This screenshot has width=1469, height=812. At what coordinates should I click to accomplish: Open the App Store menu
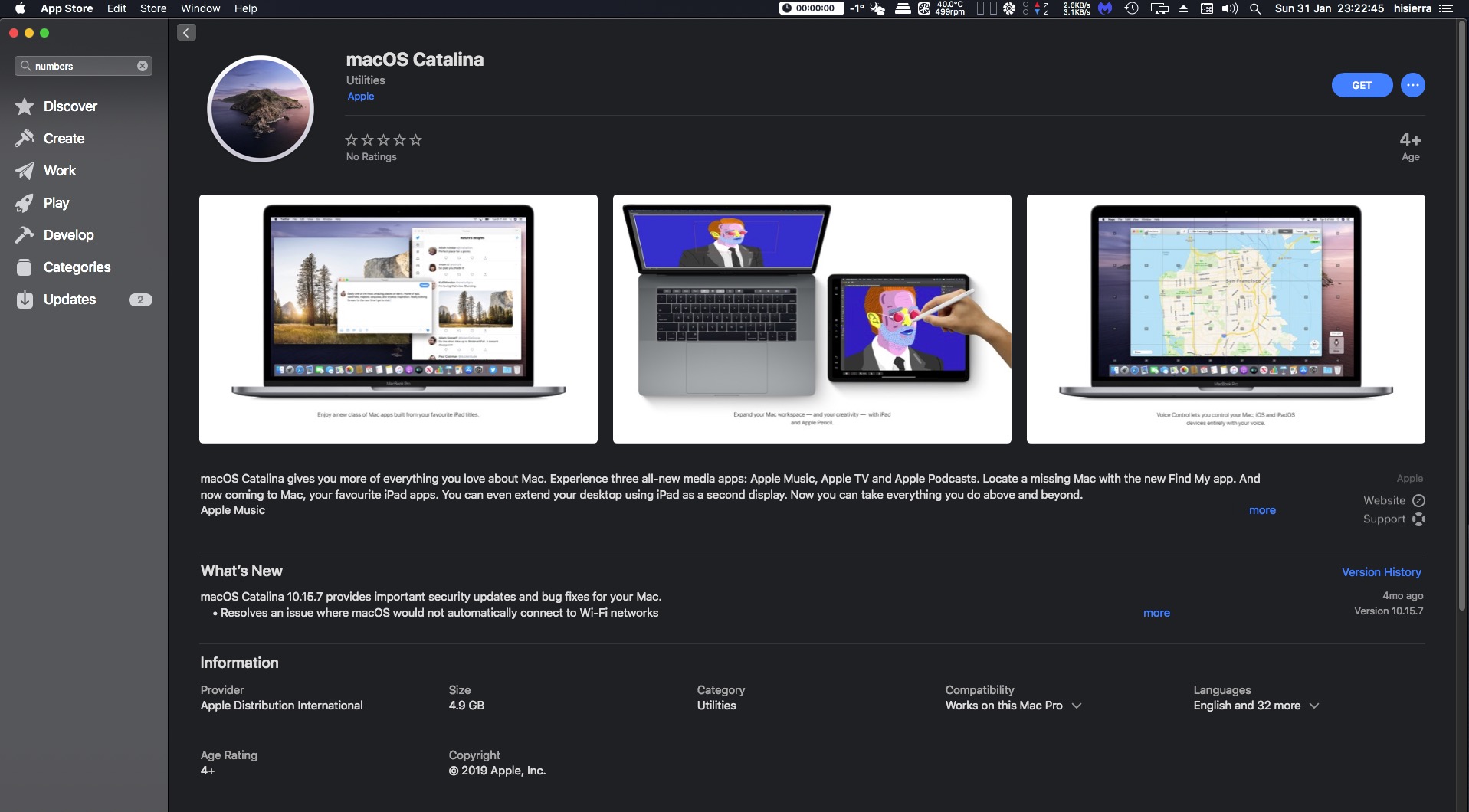coord(67,8)
